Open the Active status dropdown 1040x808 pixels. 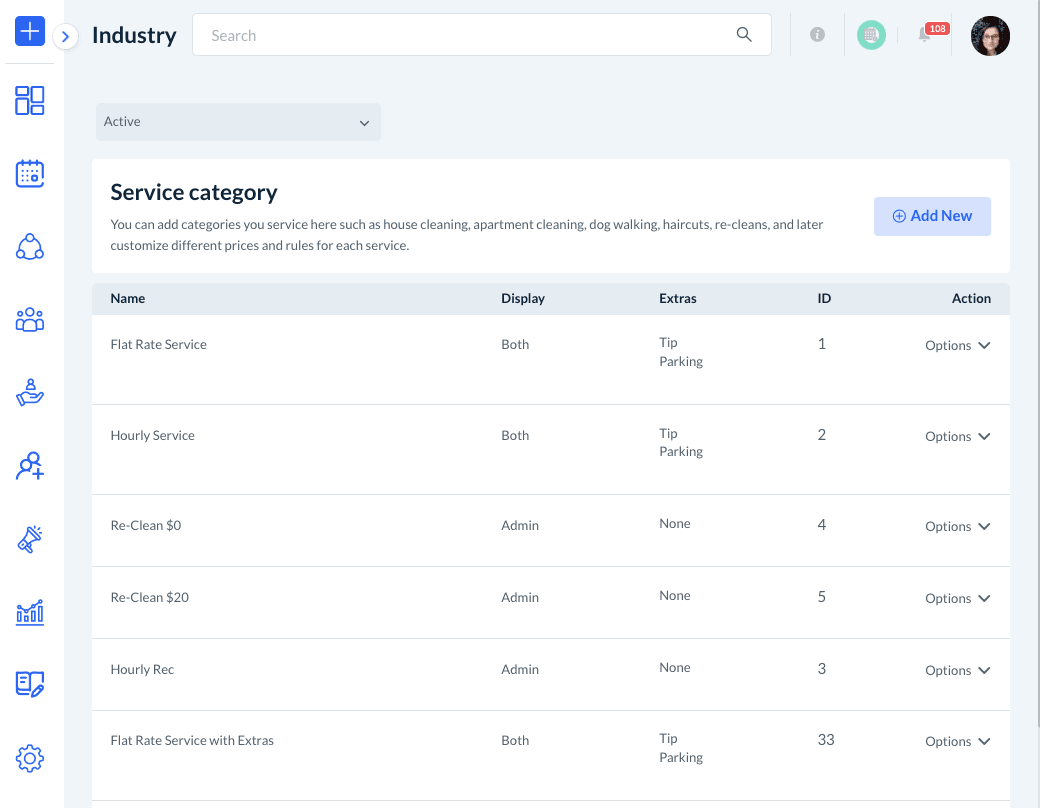(238, 122)
